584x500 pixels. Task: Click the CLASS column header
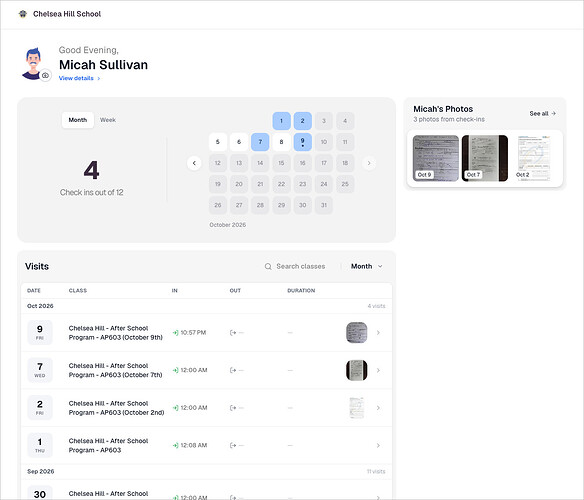(78, 291)
